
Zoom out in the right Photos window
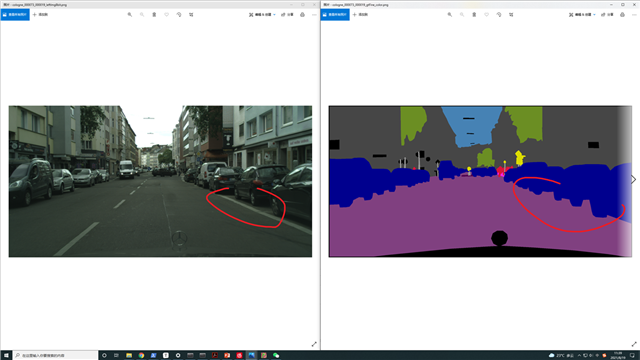click(x=462, y=15)
